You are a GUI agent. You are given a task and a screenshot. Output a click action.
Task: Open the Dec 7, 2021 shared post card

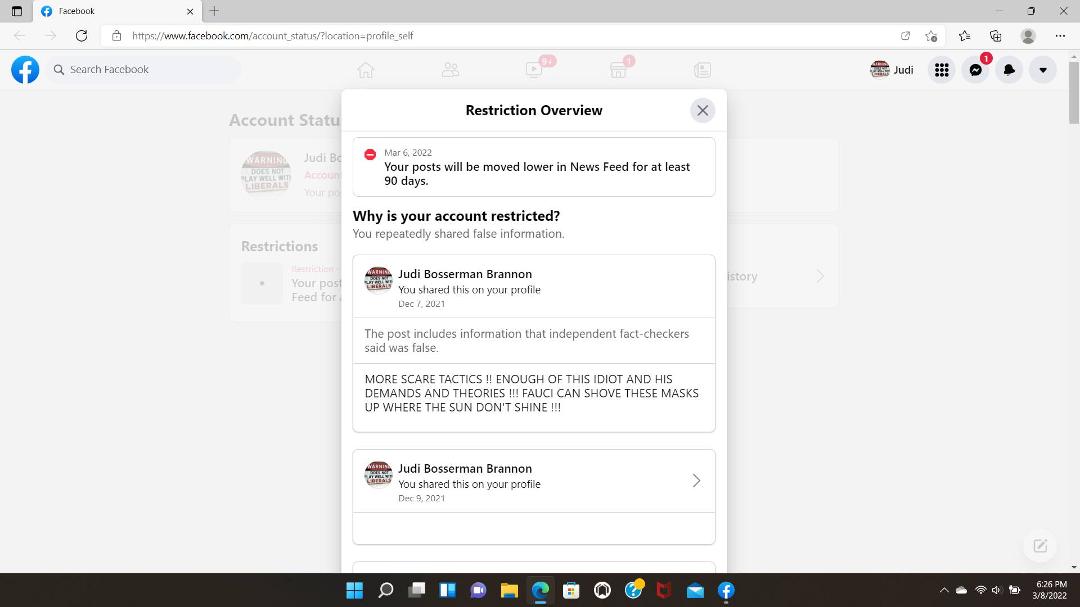point(534,343)
